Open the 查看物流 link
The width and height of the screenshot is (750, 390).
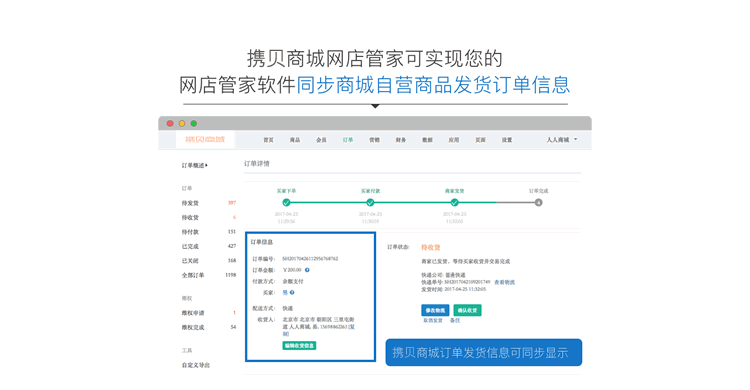tap(505, 282)
